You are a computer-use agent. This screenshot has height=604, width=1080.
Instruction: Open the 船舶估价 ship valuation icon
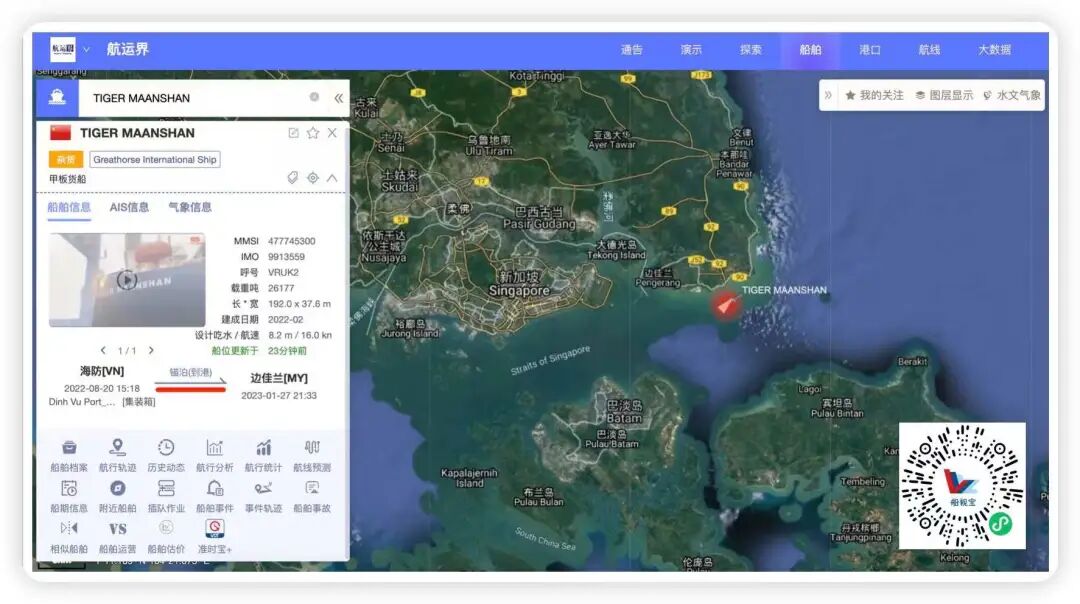(166, 528)
